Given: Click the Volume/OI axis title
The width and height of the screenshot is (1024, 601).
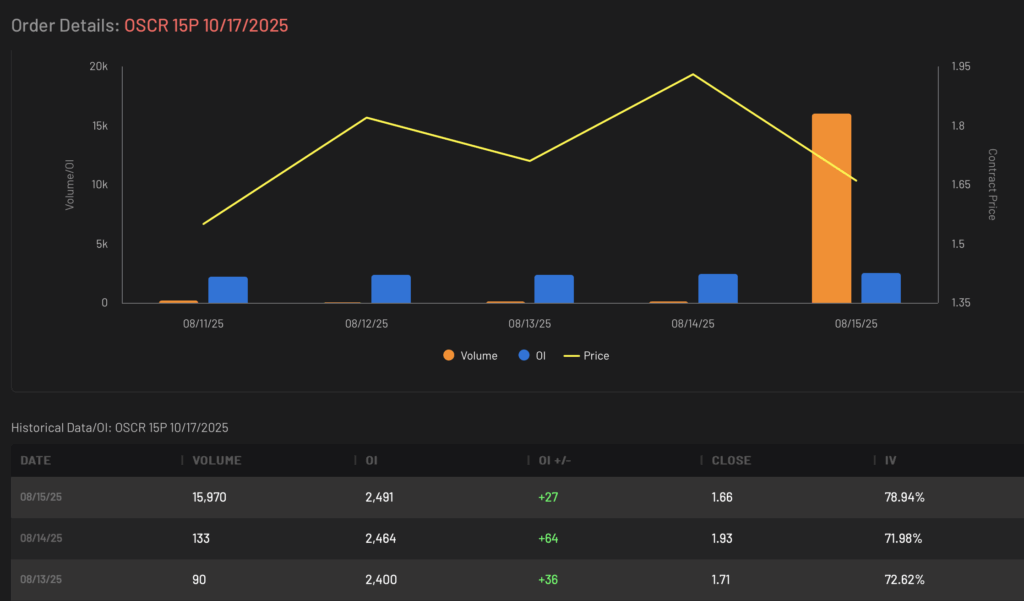Looking at the screenshot, I should coord(70,184).
